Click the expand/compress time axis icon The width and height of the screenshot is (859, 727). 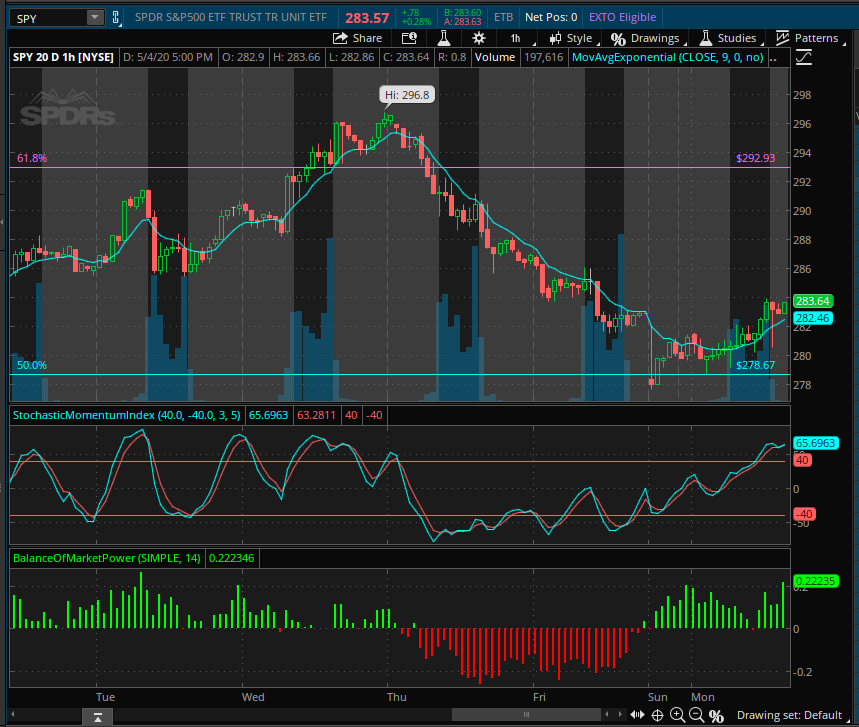coord(637,715)
